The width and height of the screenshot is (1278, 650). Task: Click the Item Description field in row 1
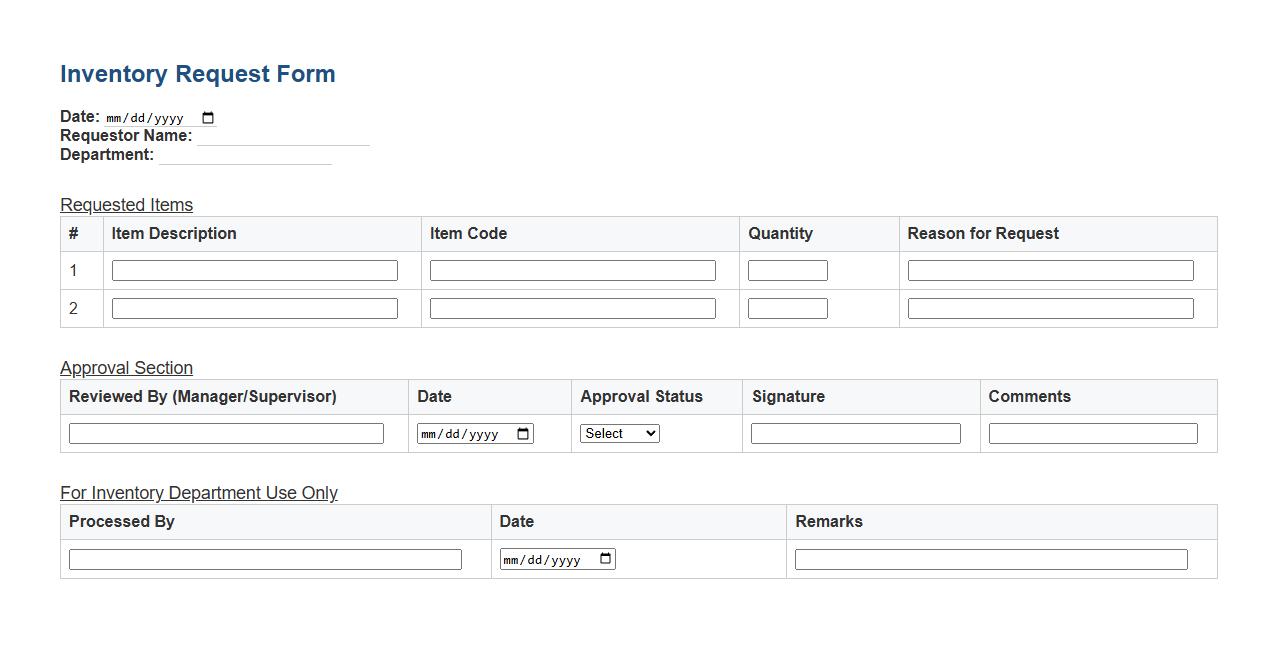tap(254, 270)
